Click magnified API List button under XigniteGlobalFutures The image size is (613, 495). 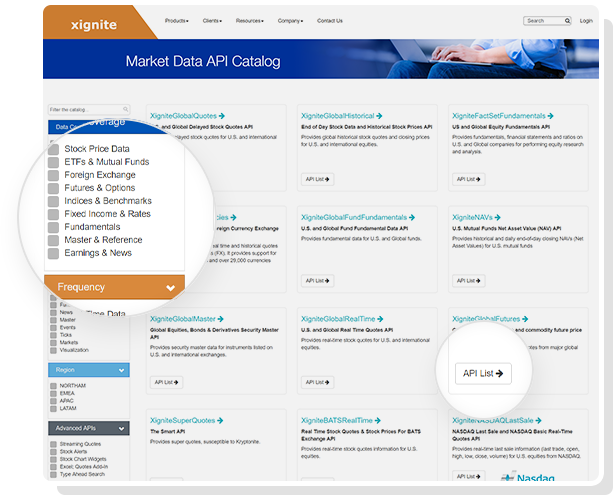483,374
